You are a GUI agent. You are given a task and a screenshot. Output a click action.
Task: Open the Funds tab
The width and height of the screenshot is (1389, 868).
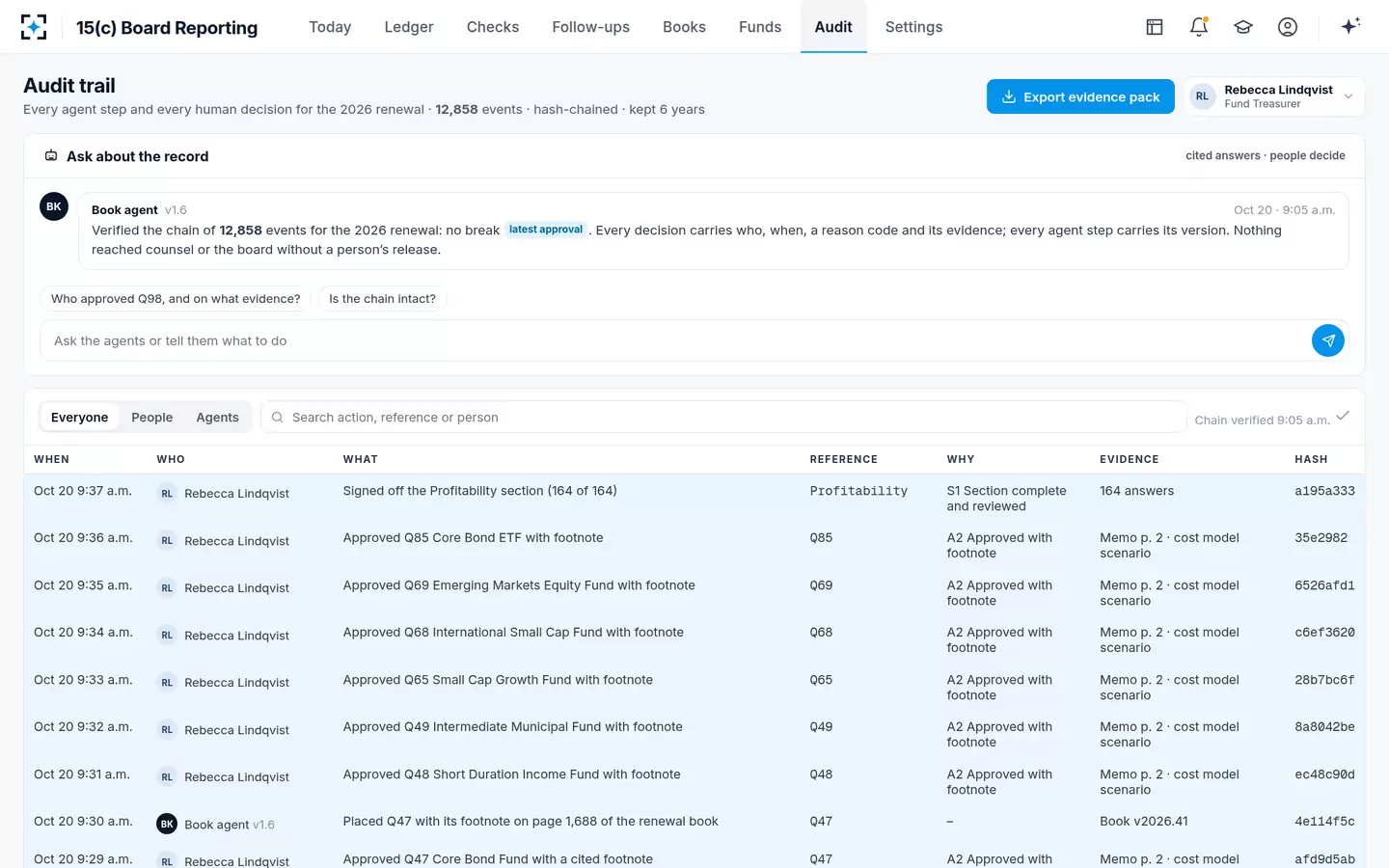760,27
